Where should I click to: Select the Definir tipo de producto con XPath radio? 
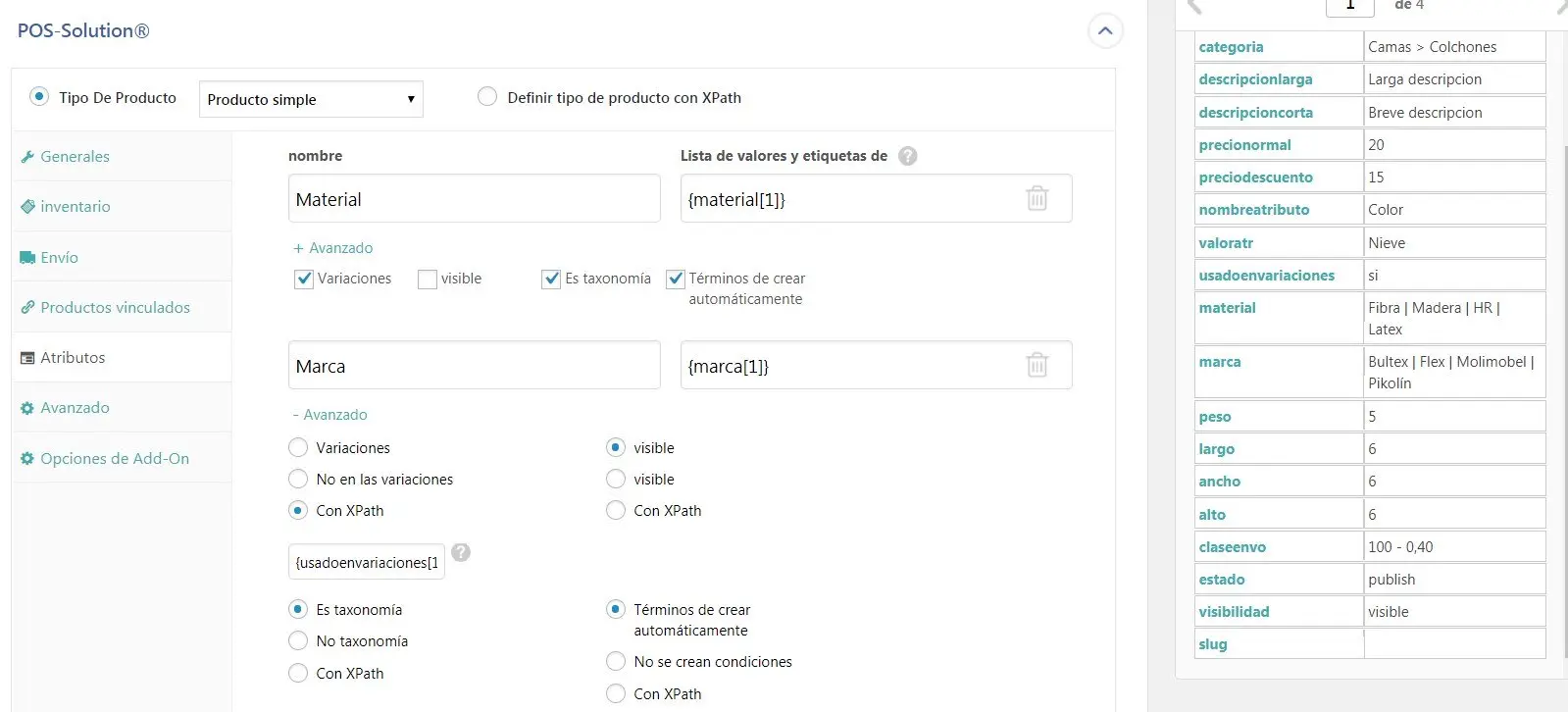[487, 97]
